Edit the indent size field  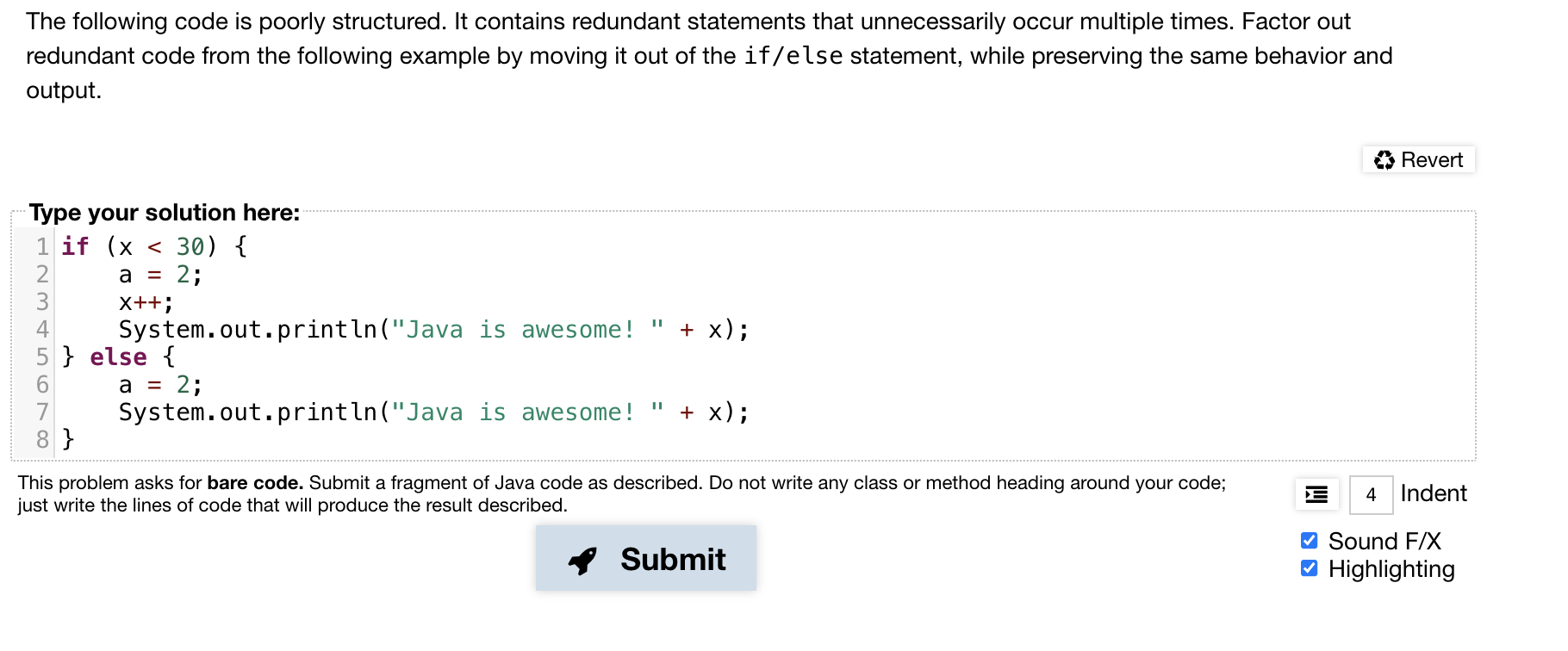point(1371,495)
